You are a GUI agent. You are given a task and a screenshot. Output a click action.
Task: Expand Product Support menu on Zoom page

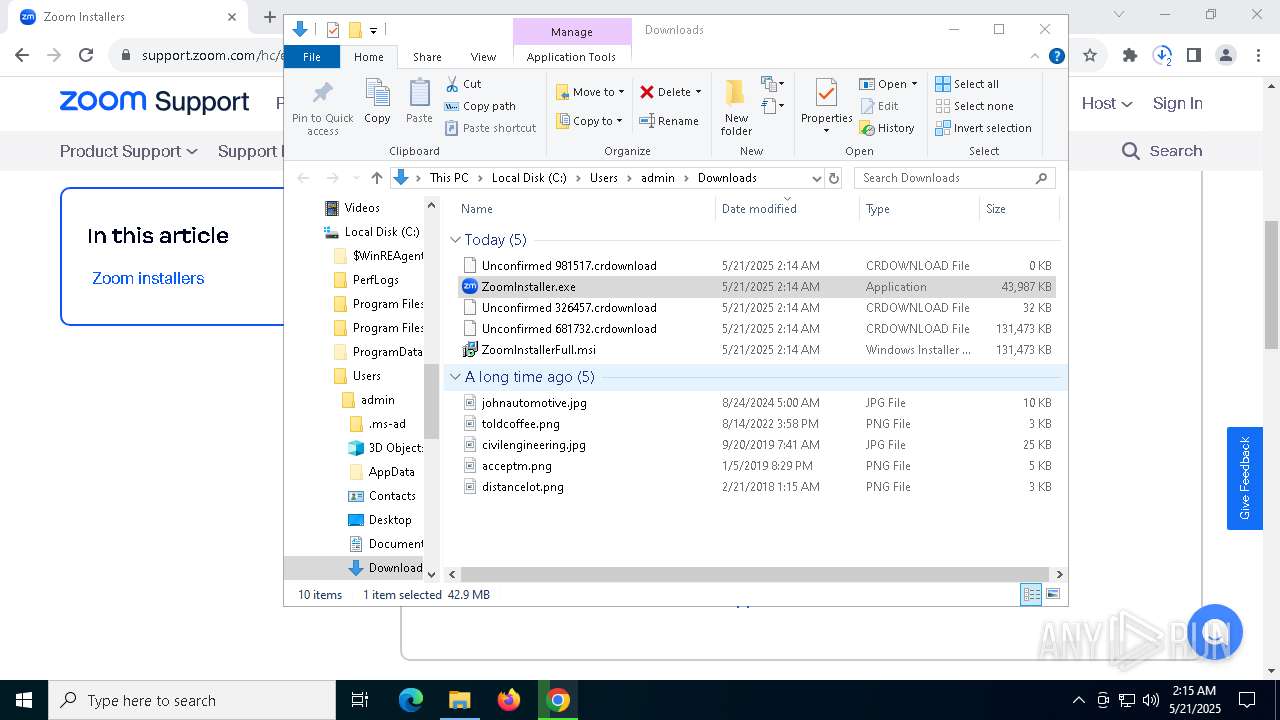pyautogui.click(x=128, y=151)
